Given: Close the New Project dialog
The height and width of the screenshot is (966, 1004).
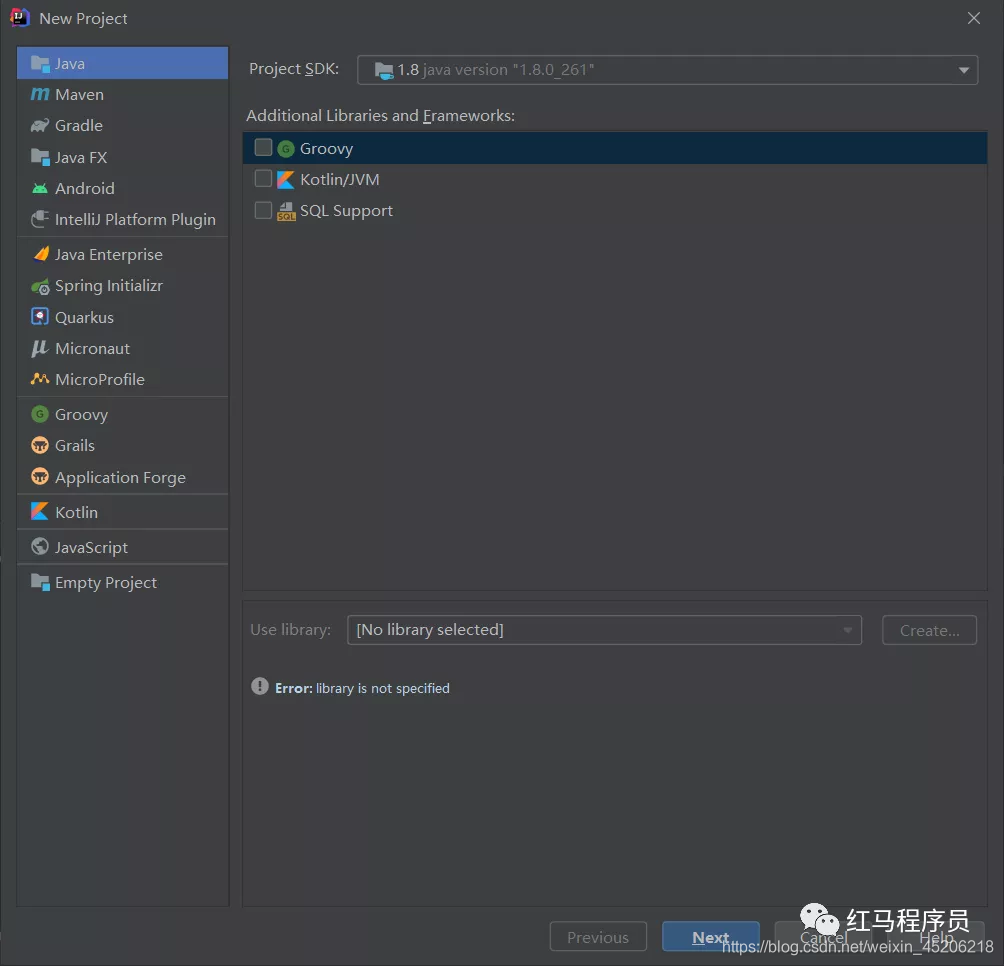Looking at the screenshot, I should coord(973,18).
